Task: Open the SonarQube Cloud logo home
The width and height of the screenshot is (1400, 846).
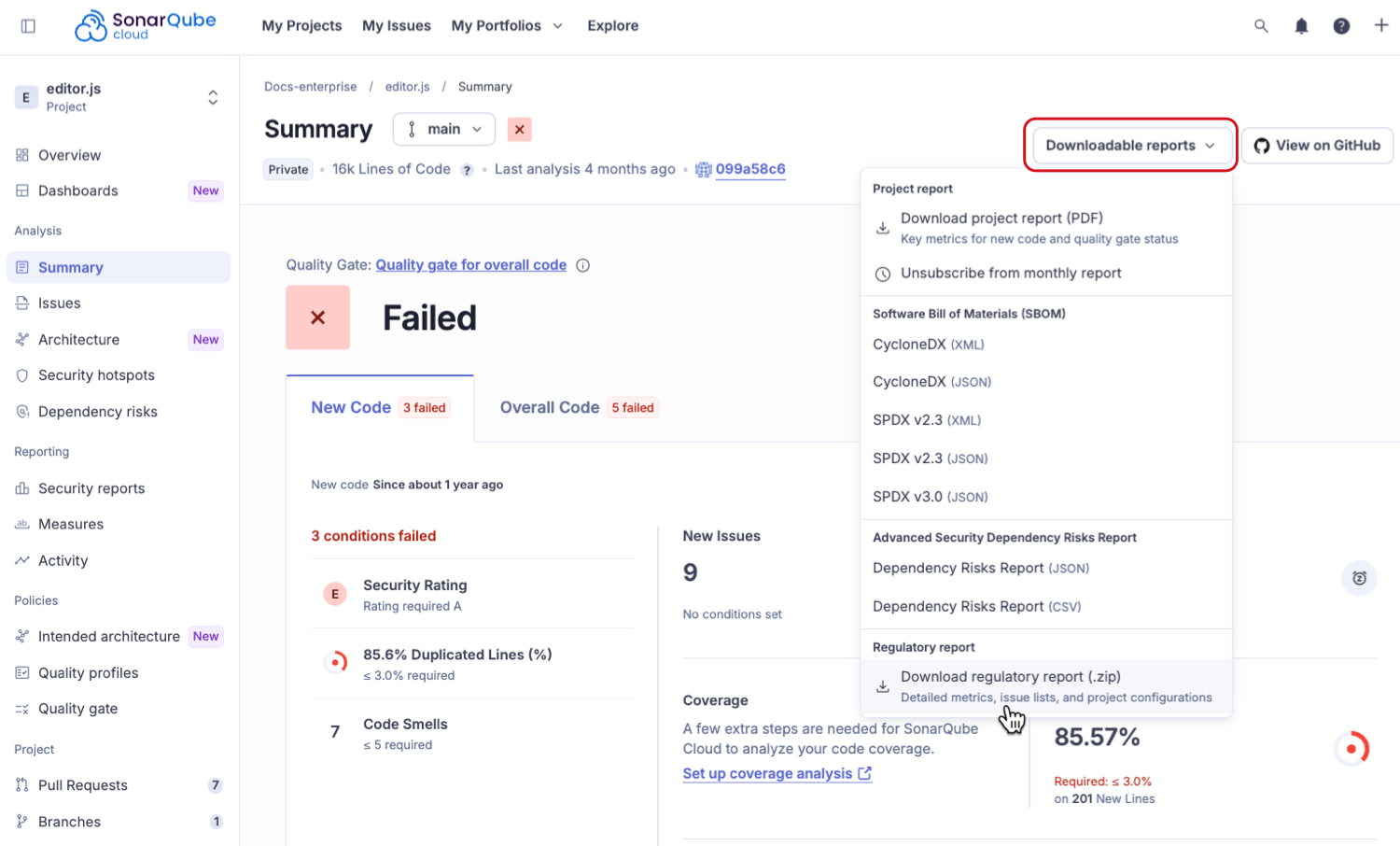Action: click(145, 26)
